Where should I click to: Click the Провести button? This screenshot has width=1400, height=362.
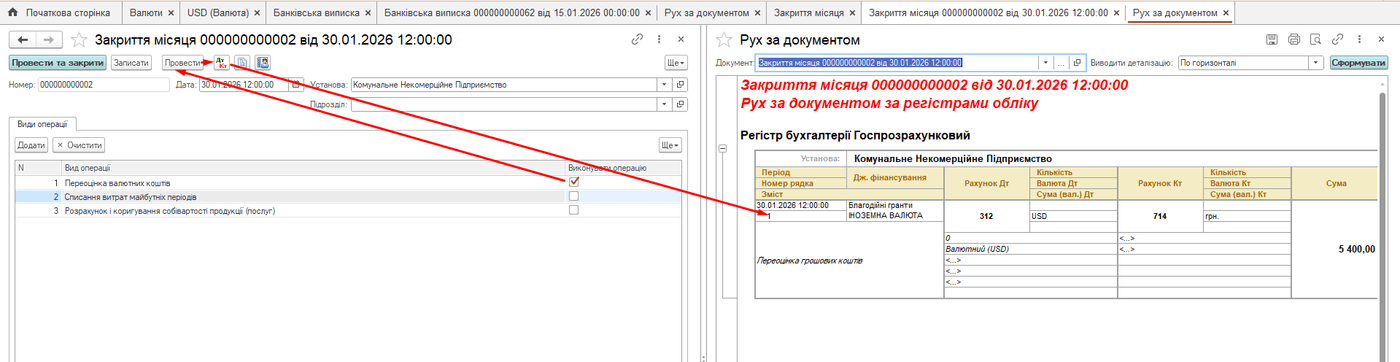coord(183,62)
